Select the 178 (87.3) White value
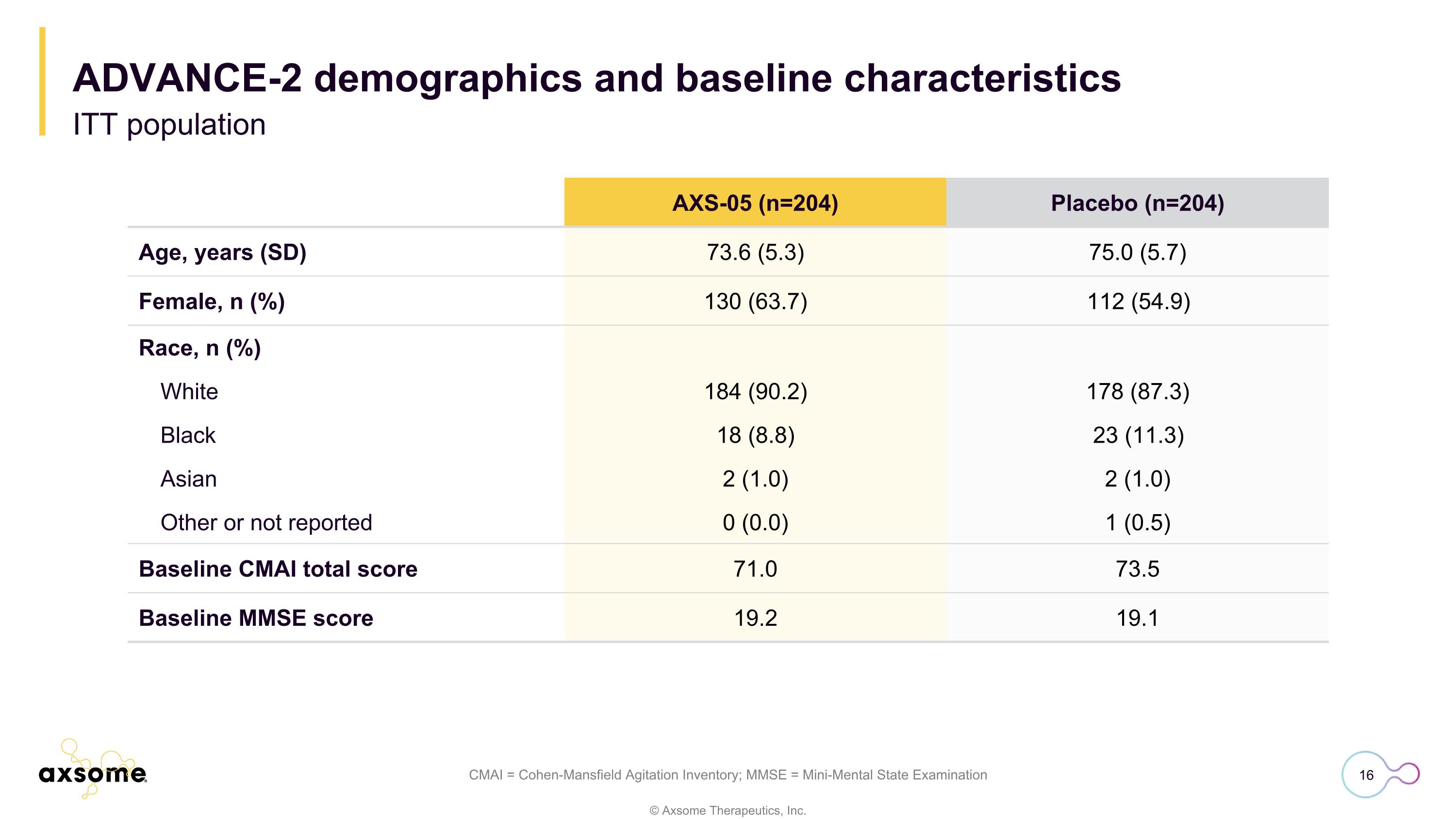Screen dimensions: 1456x819 [x=1138, y=391]
